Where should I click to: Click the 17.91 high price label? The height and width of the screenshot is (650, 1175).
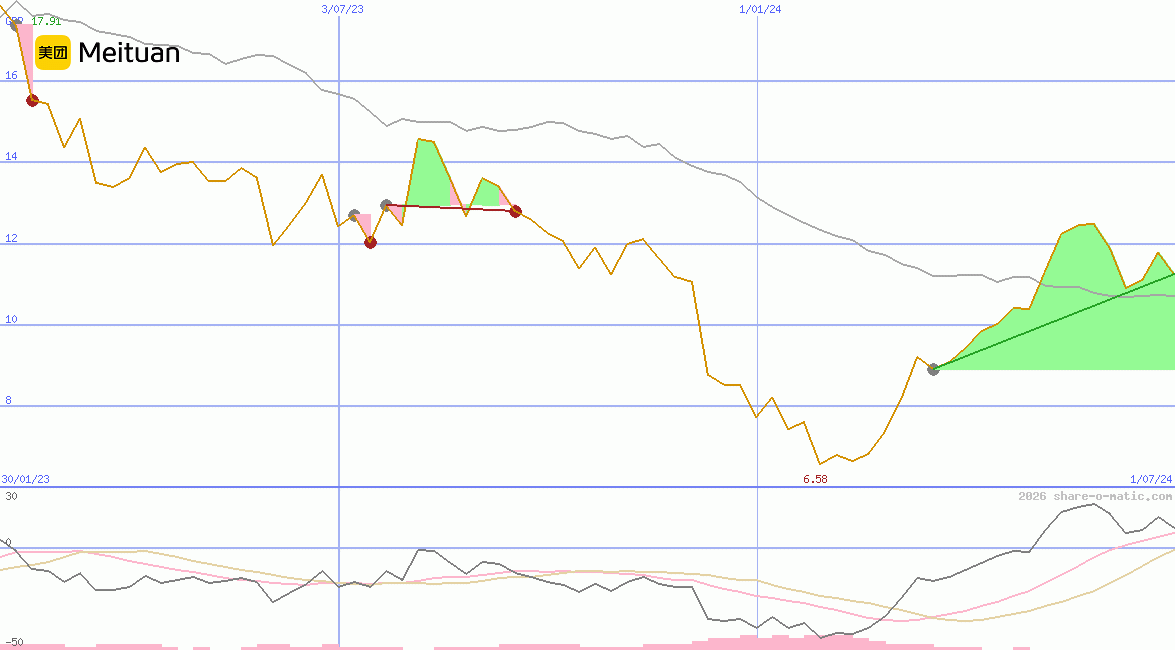click(x=46, y=21)
